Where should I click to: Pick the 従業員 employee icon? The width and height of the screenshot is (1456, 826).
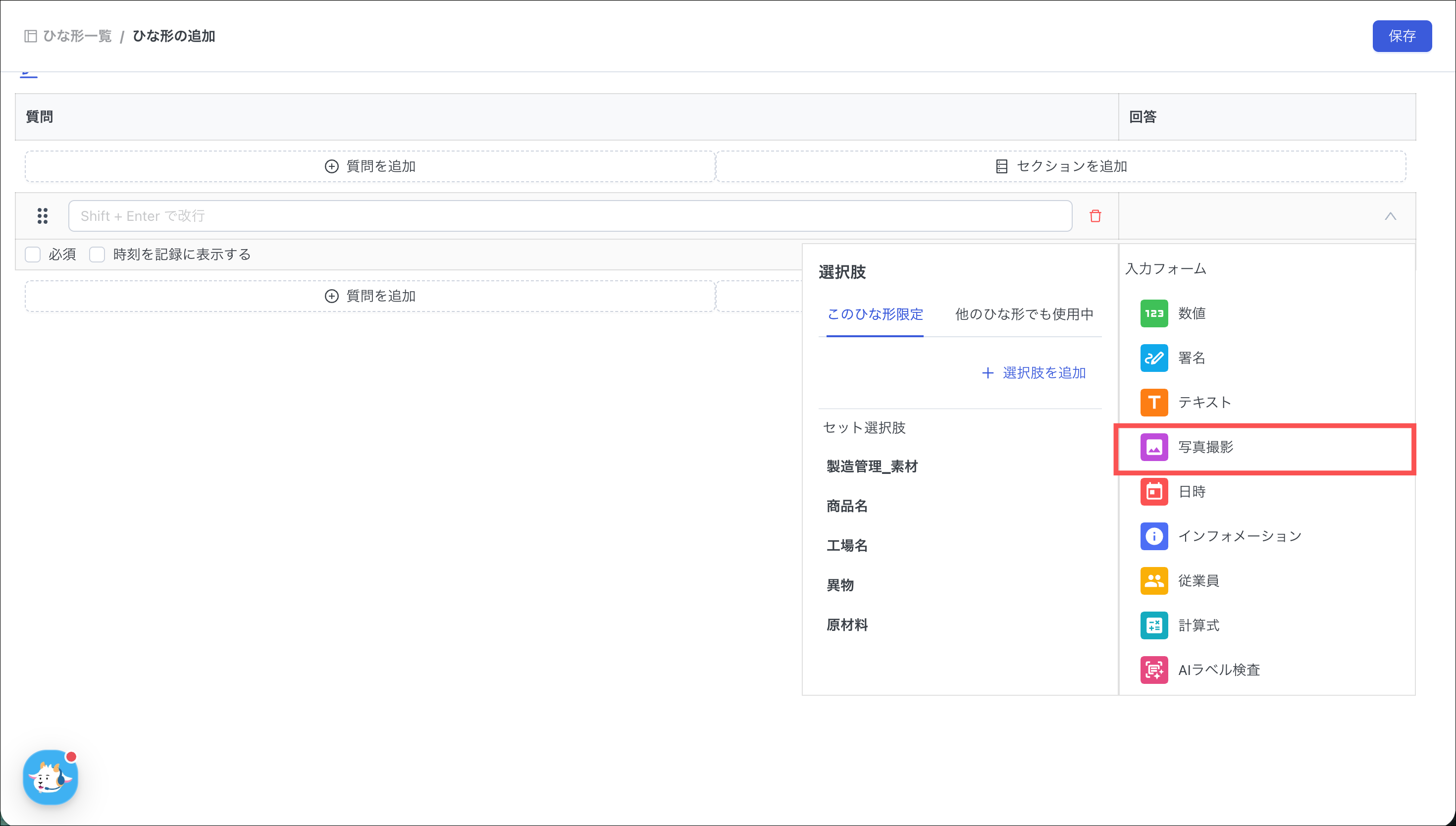(x=1154, y=580)
